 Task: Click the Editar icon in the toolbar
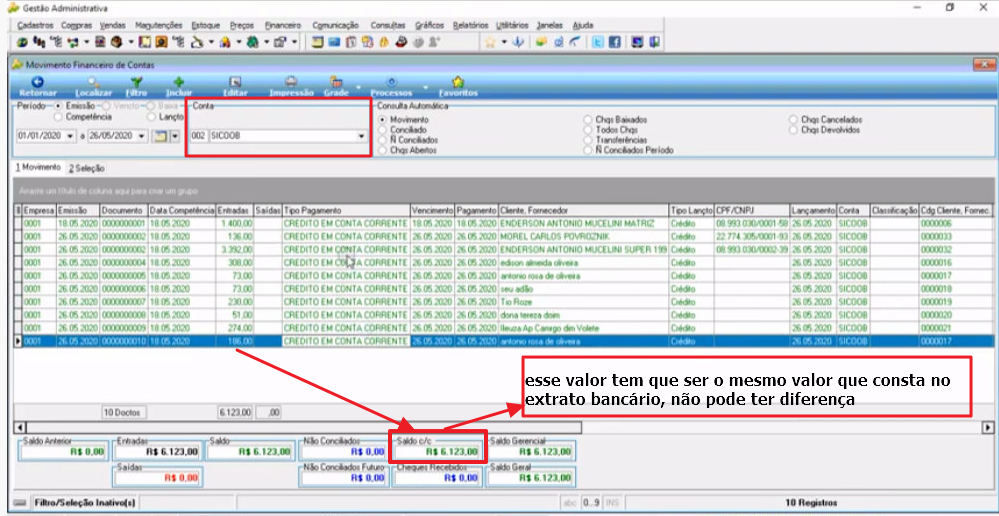pos(234,82)
